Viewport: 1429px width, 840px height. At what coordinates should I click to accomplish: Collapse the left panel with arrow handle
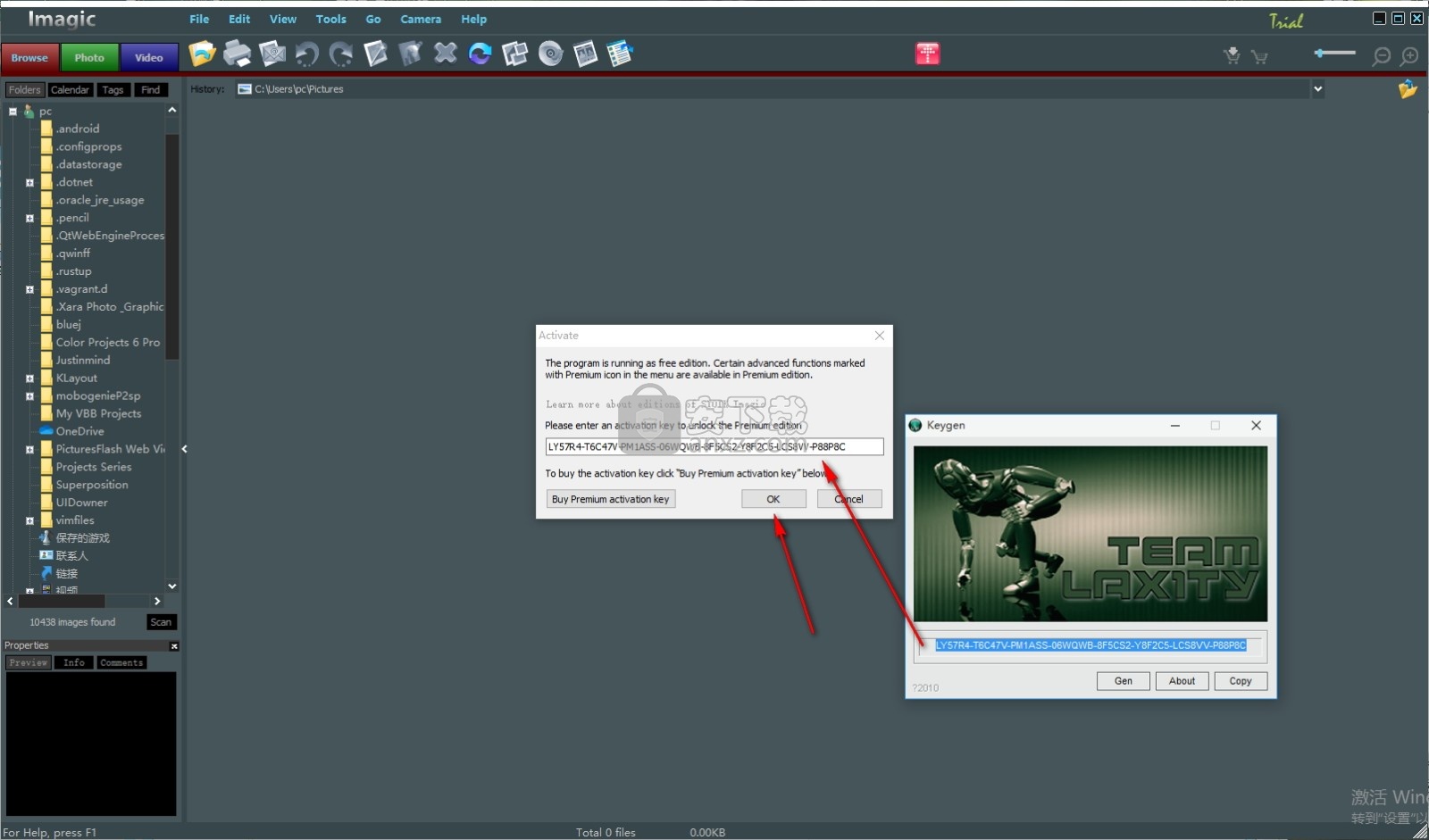184,449
